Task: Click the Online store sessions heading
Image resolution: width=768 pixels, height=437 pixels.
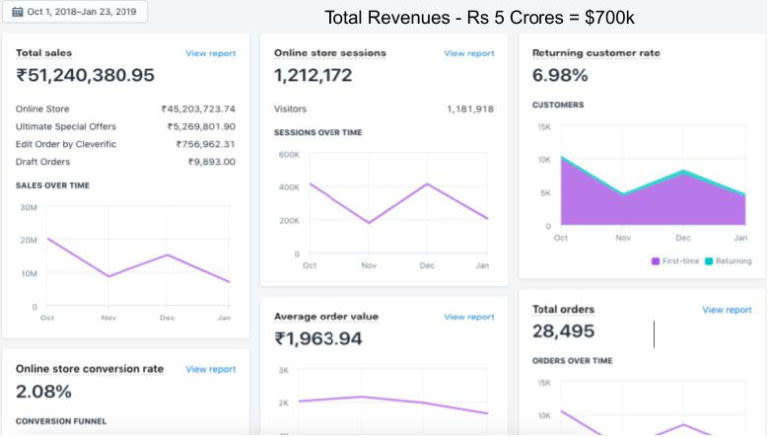Action: 330,53
